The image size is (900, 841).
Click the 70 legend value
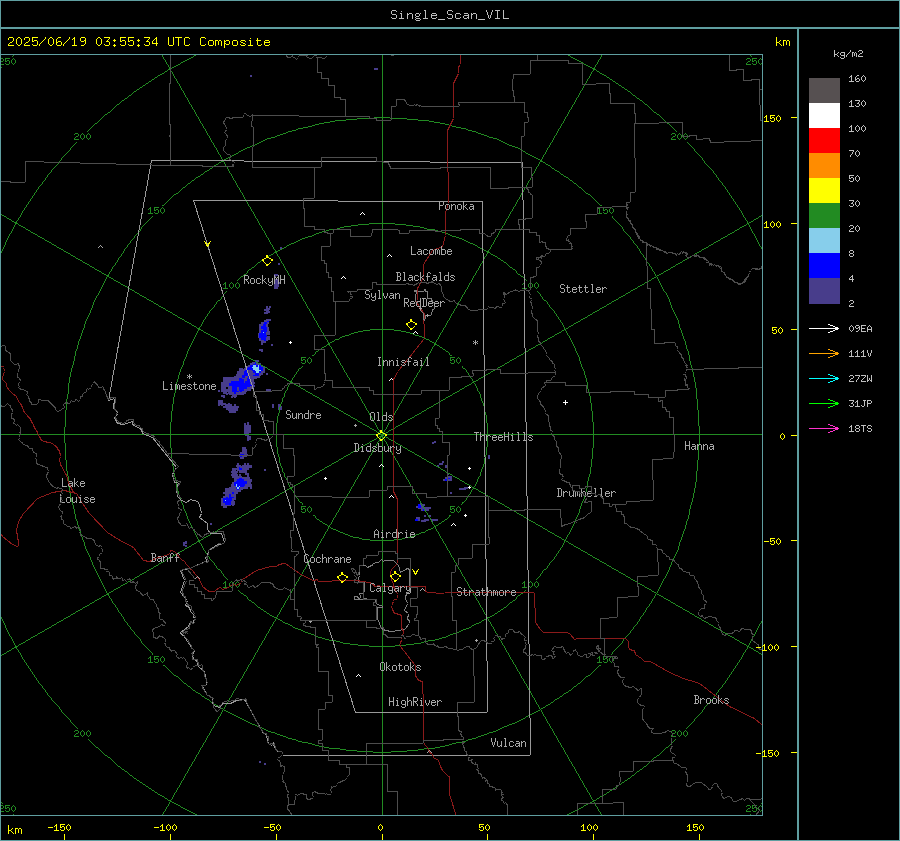coord(854,153)
